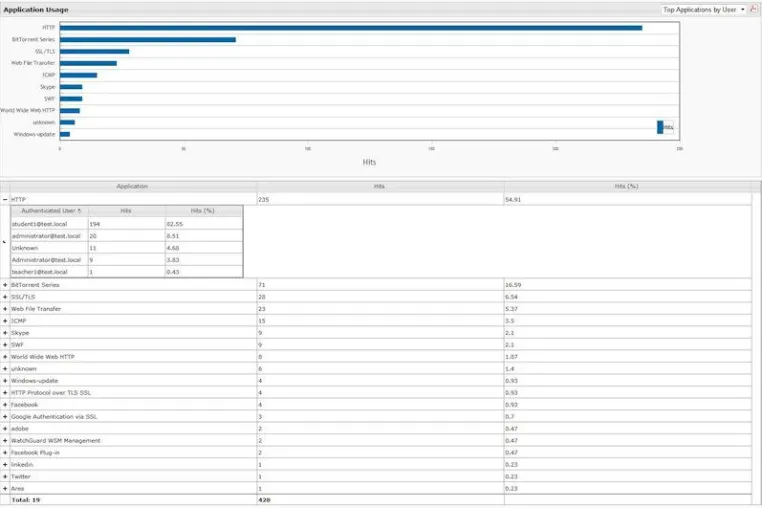This screenshot has width=762, height=508.
Task: Click the Web File Transfer chart bar
Action: [x=88, y=63]
